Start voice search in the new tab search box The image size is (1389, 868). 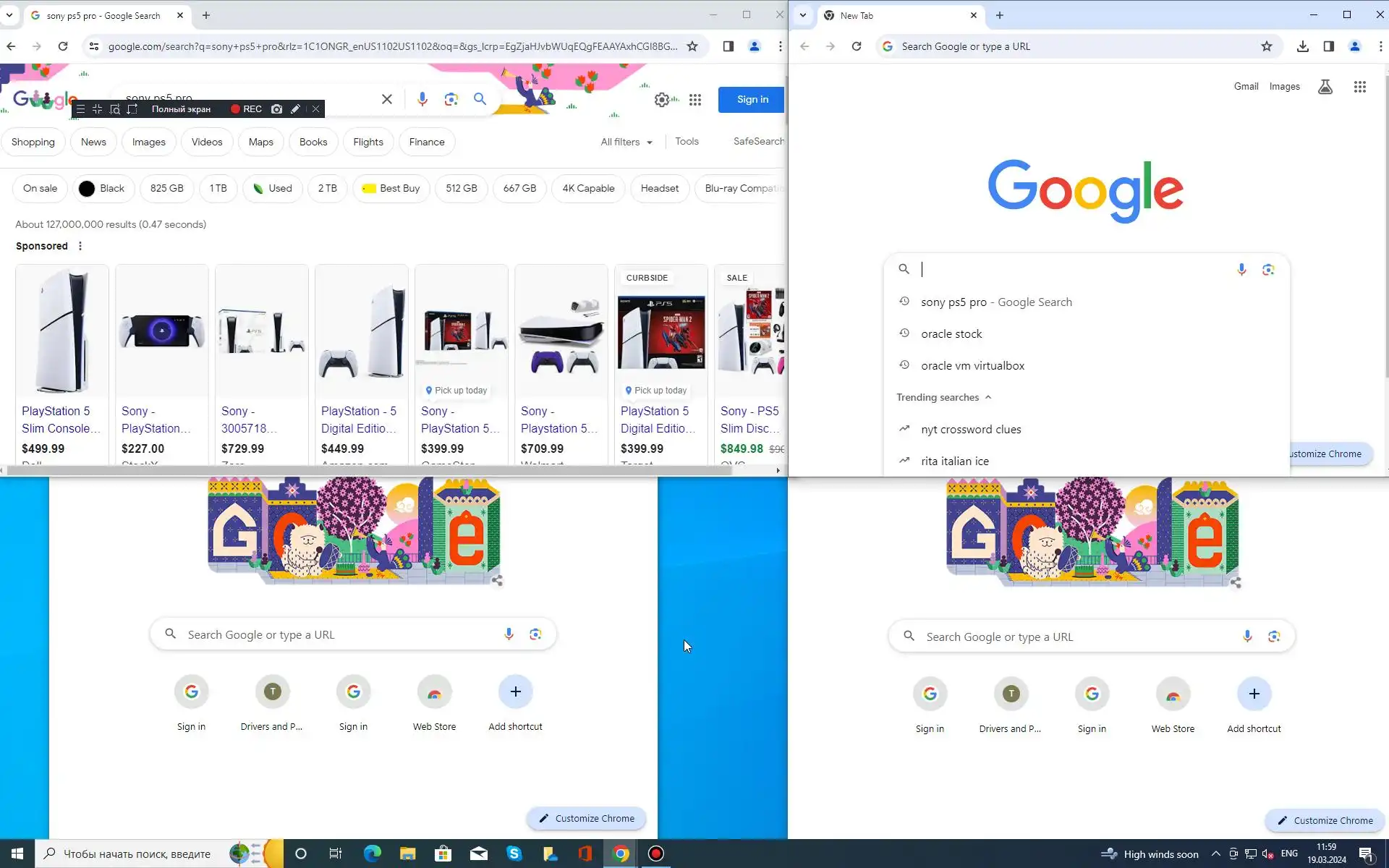(x=1241, y=269)
